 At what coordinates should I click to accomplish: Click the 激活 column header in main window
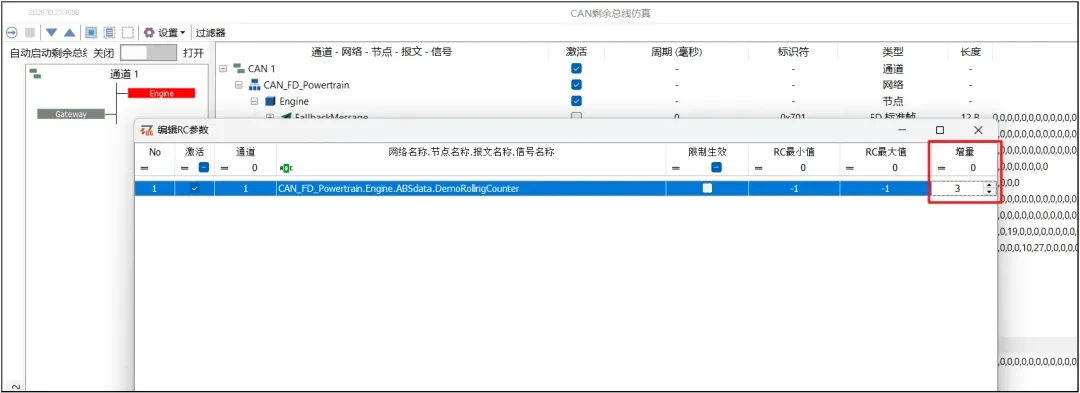577,52
